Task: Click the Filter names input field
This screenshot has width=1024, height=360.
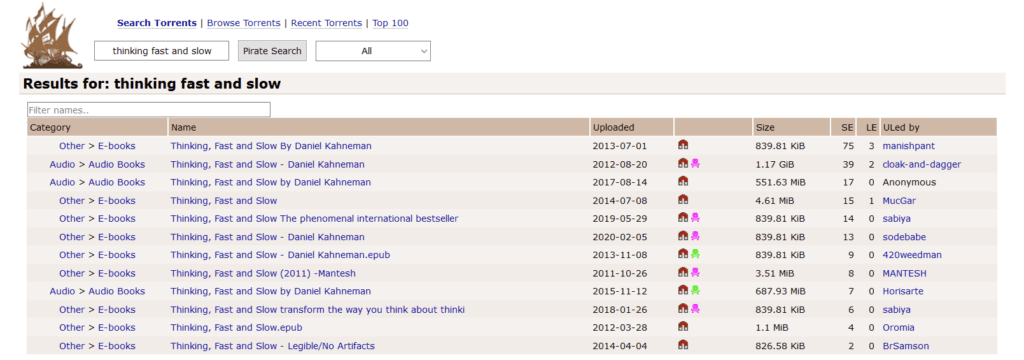Action: click(149, 110)
